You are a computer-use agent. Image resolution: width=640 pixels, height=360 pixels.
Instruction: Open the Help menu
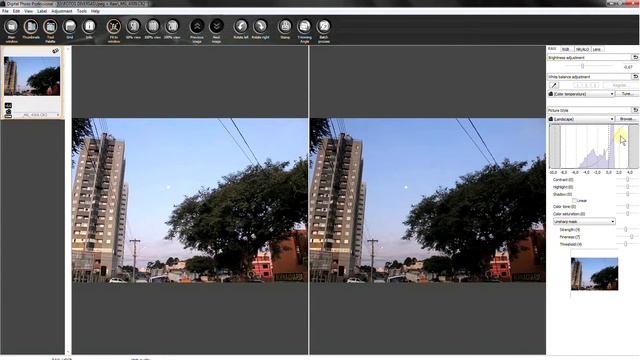pos(95,11)
